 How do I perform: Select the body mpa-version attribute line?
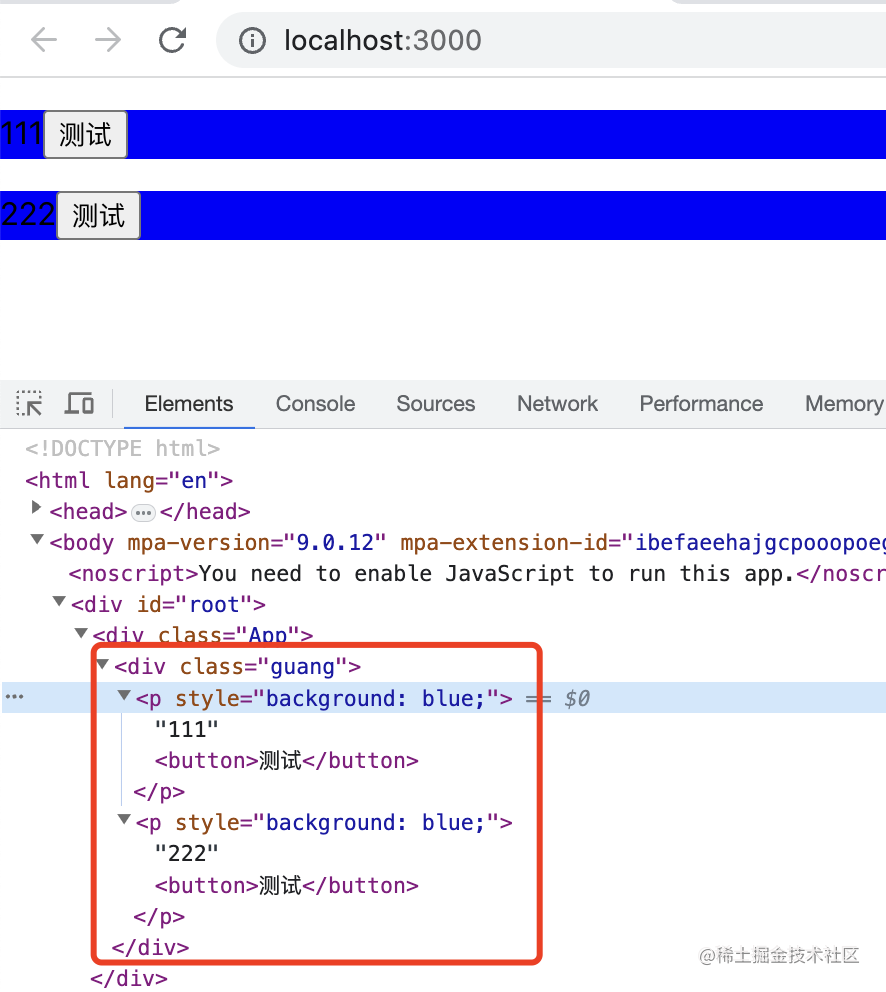tap(467, 543)
